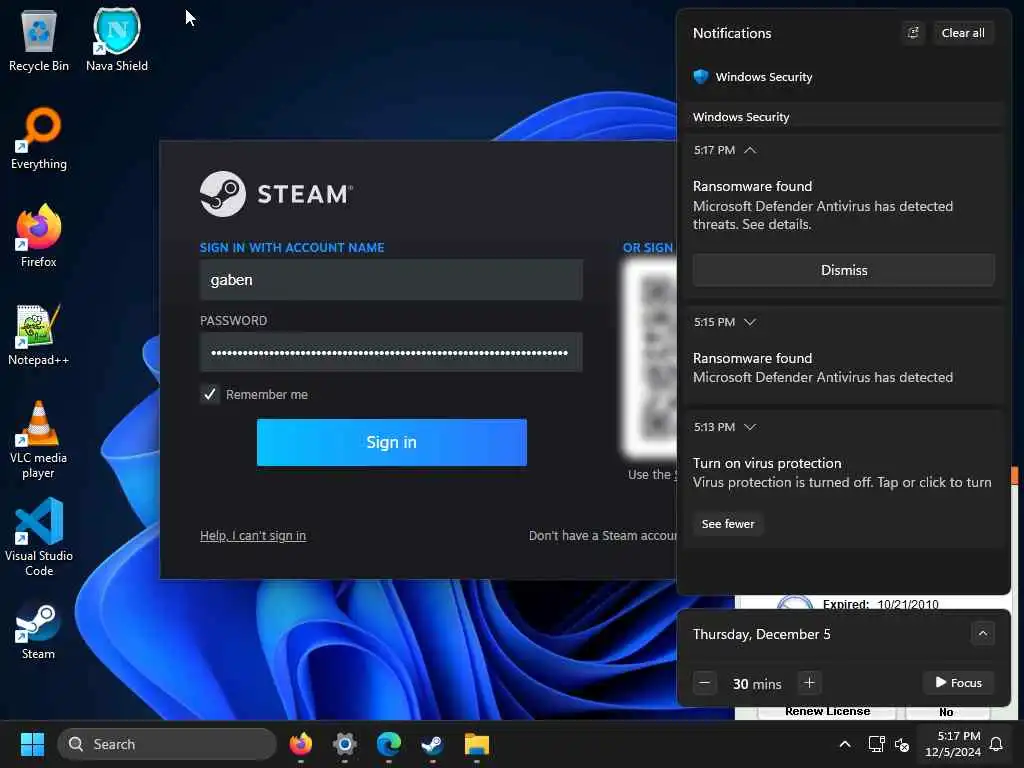Click the network icon in system tray

(876, 744)
